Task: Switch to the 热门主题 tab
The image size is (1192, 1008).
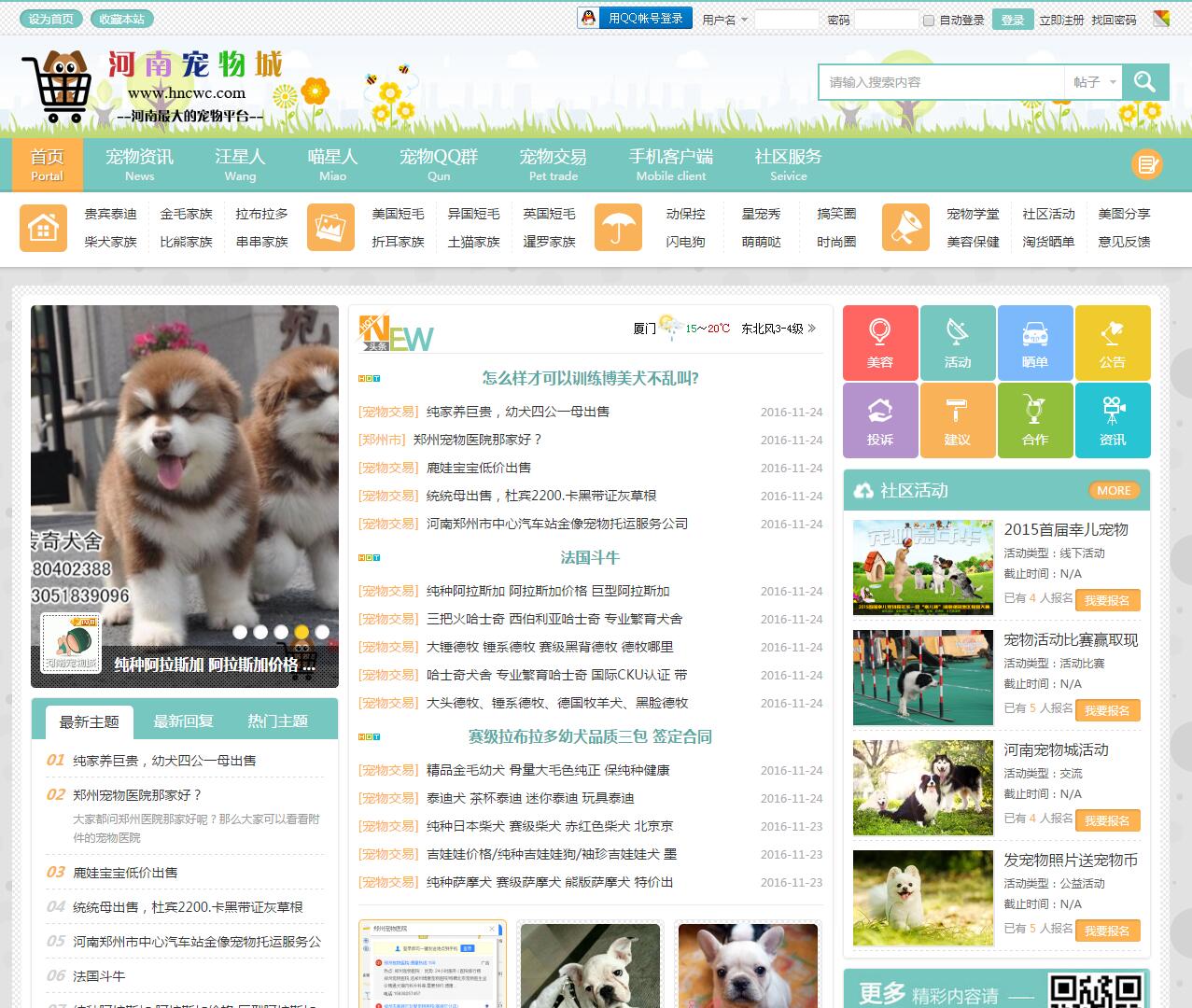Action: tap(277, 721)
